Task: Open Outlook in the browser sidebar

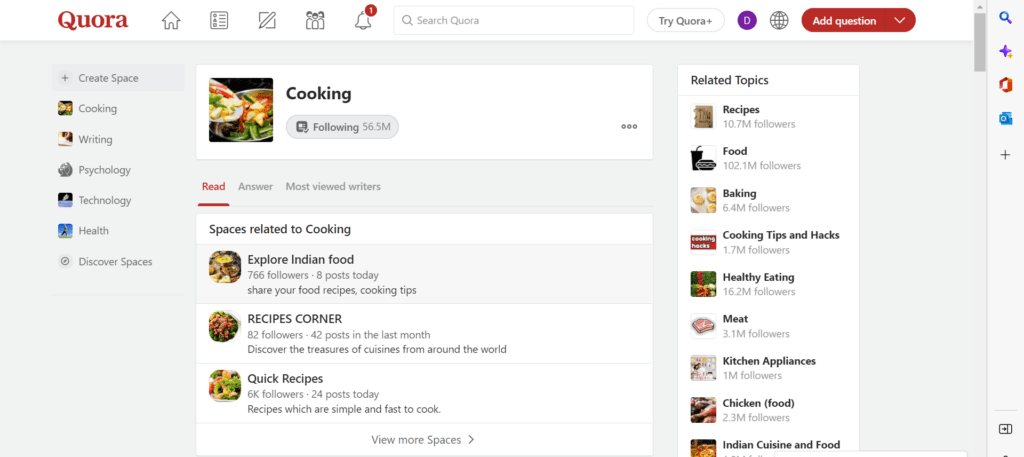Action: [1005, 118]
